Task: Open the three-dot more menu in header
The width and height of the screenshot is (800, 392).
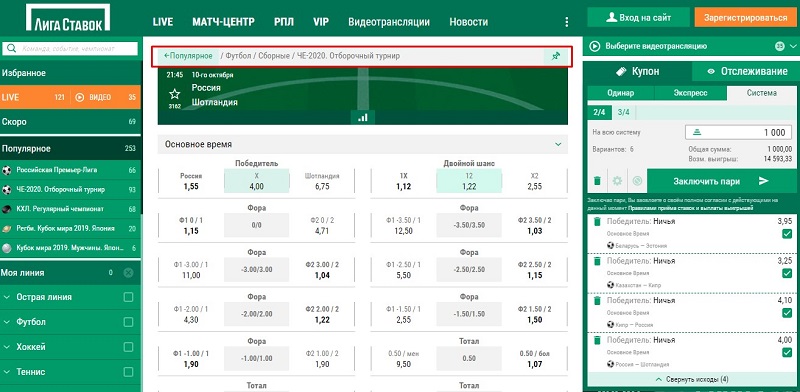Action: pos(566,22)
